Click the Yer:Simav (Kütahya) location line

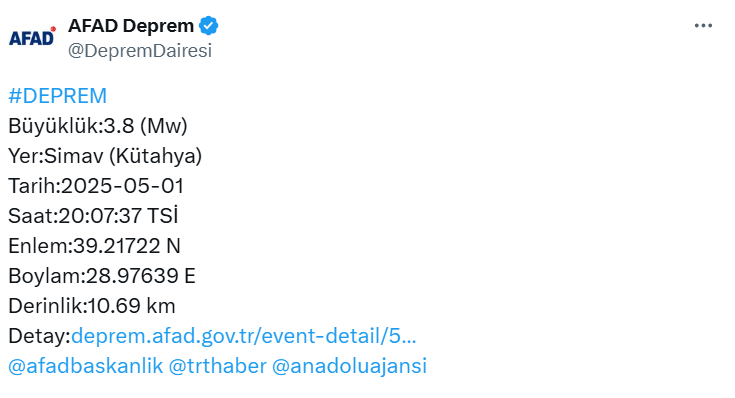(105, 156)
